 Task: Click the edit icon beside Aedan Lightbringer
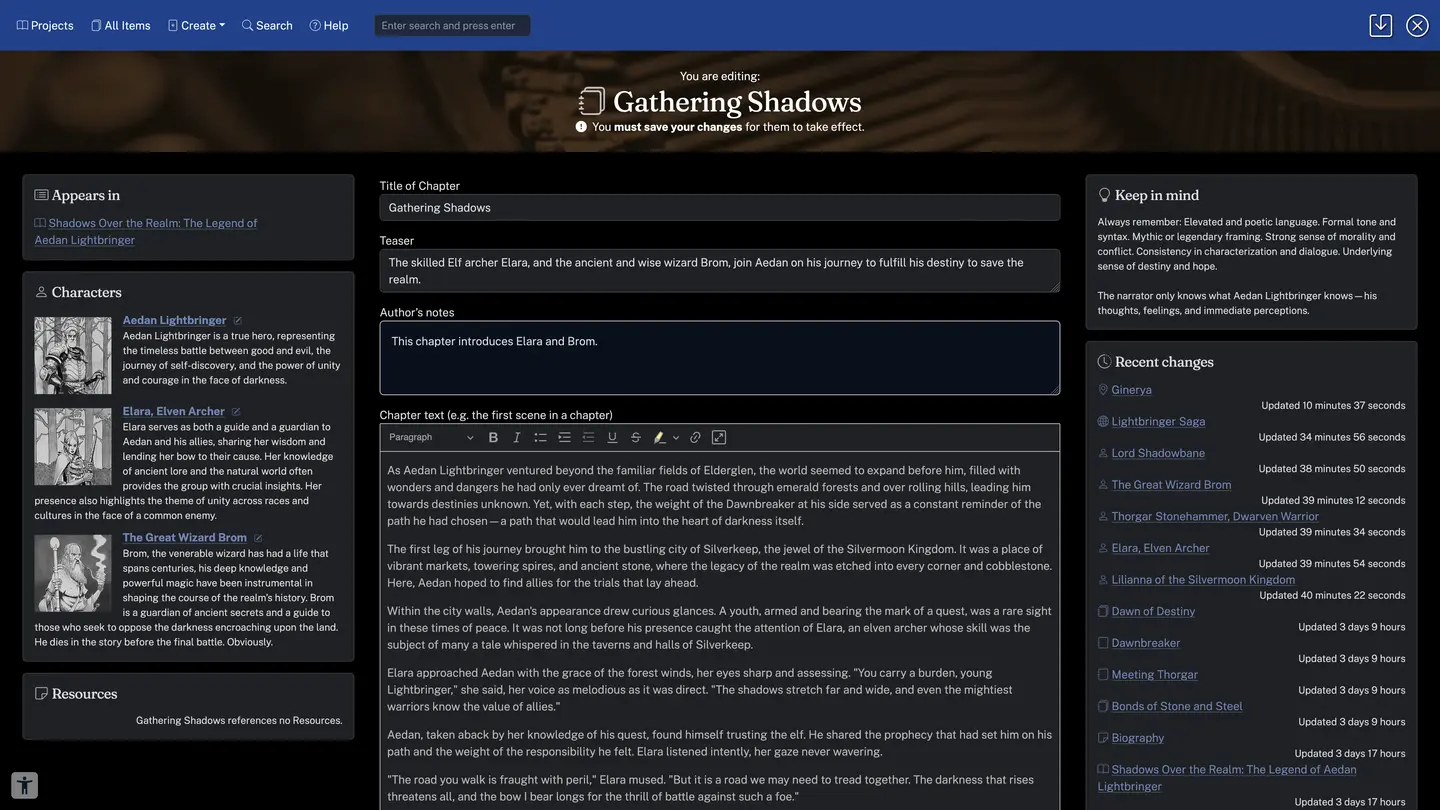coord(237,321)
